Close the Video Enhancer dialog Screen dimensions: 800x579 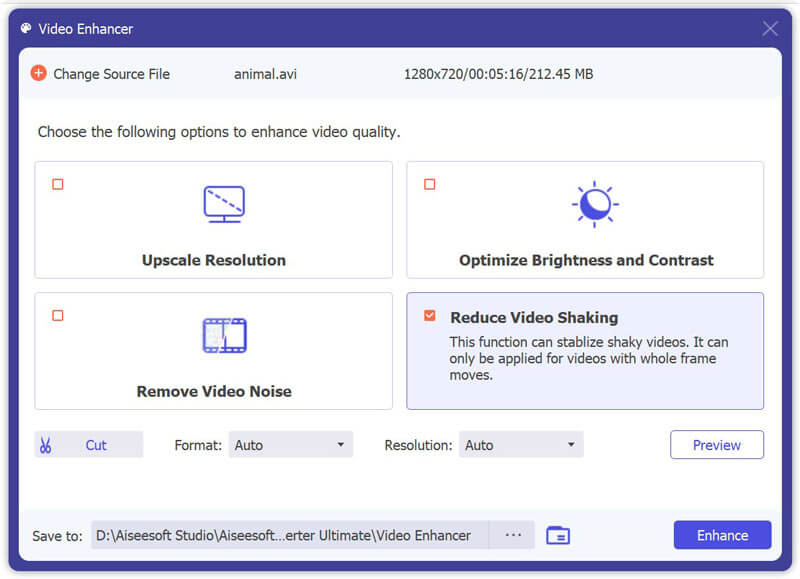tap(770, 29)
